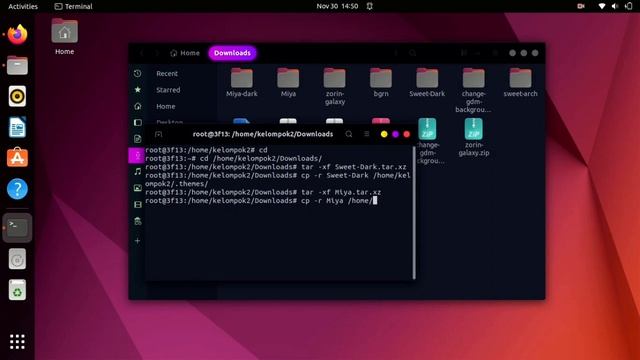Select the bgrn folder
Screen dimensions: 640x360
point(381,82)
